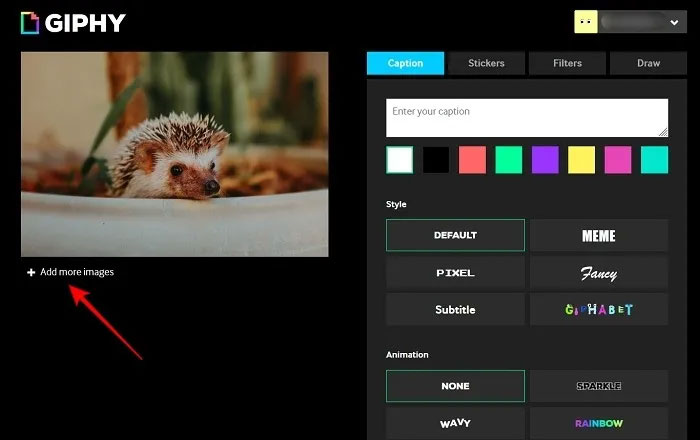Select the Subtitle caption style

pos(455,310)
